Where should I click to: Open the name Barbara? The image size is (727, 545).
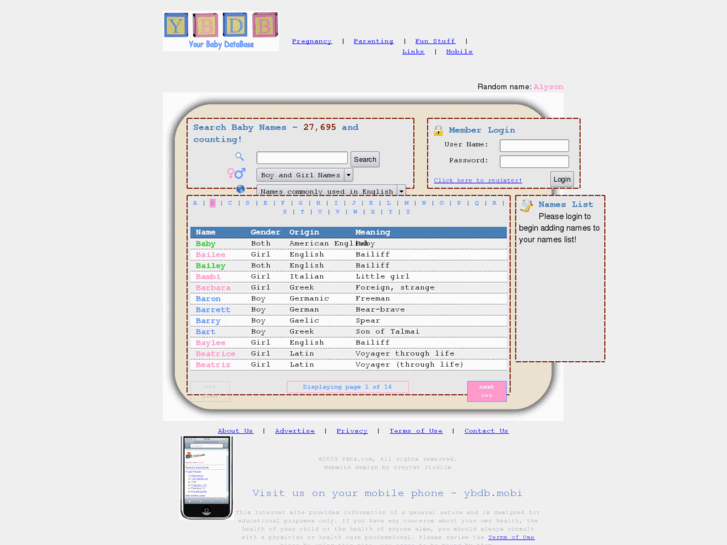(x=213, y=288)
